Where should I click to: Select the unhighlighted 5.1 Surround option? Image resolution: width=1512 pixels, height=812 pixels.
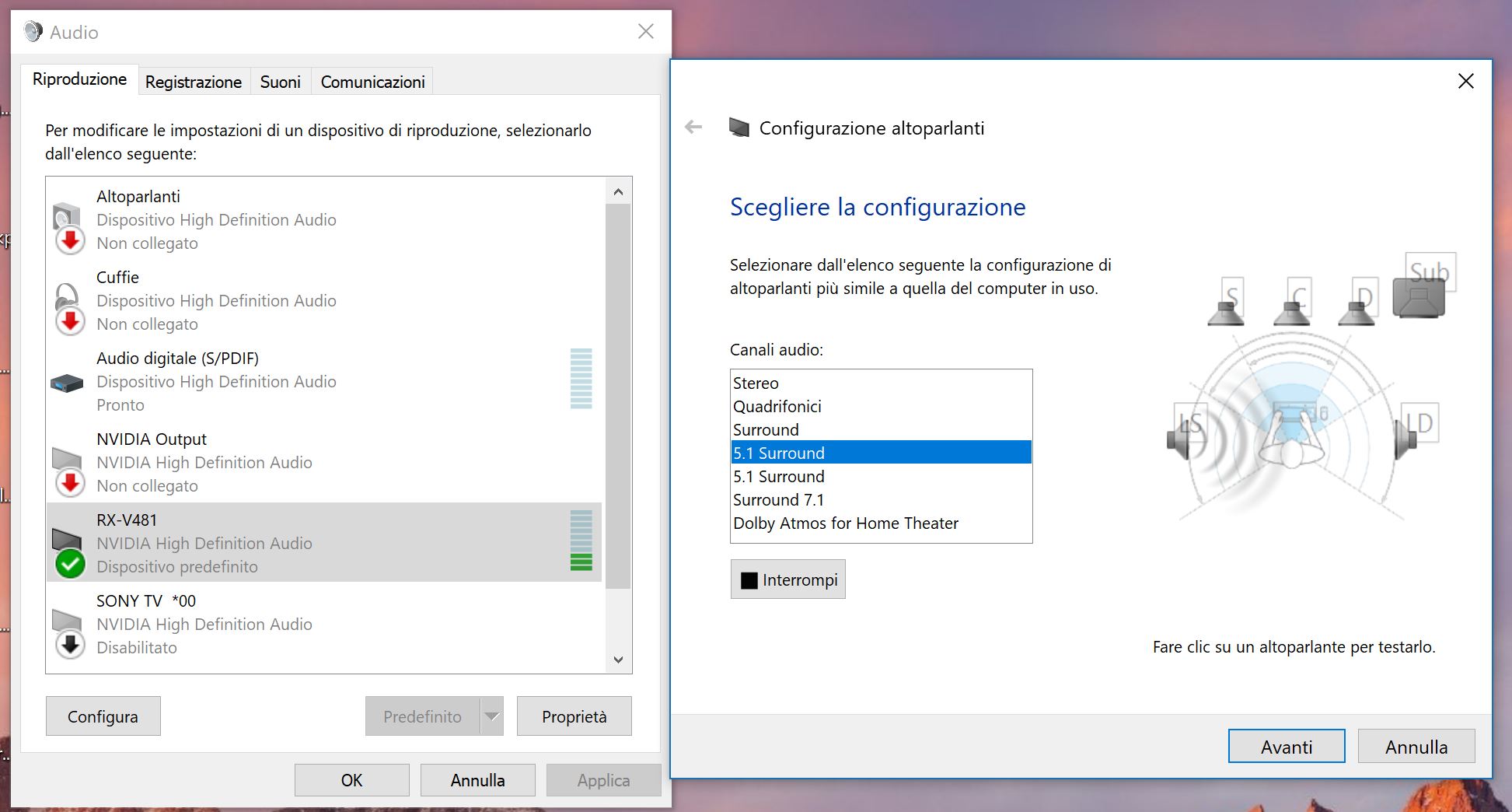coord(882,476)
